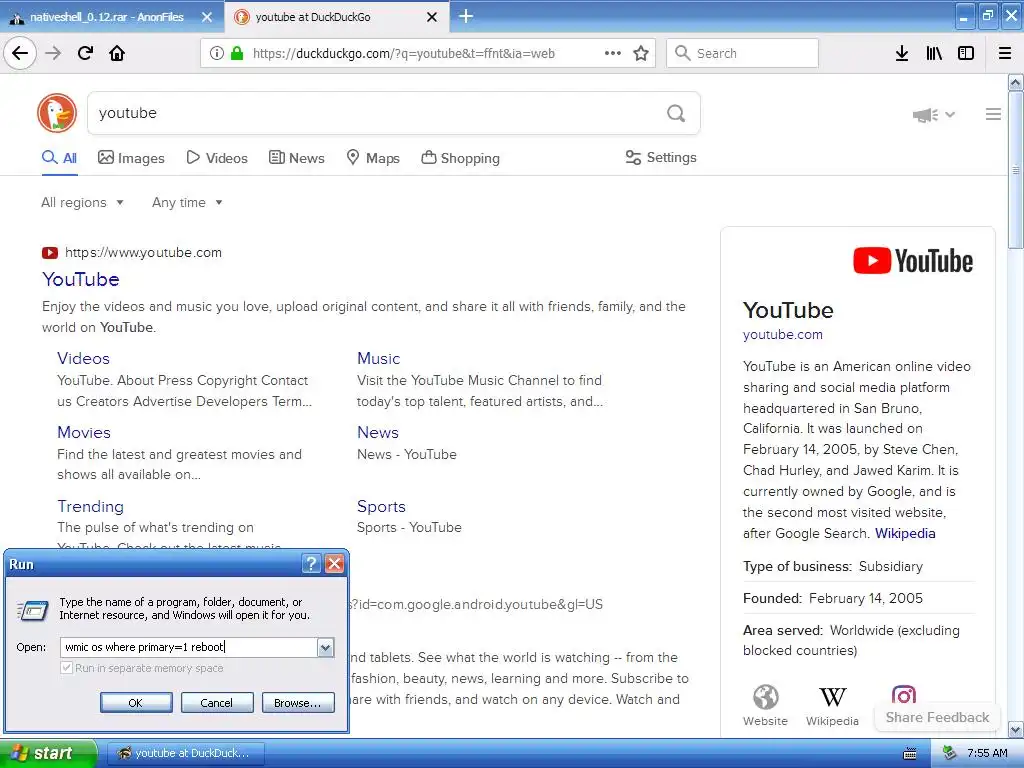
Task: Open the Website globe icon in YouTube panel
Action: (765, 697)
